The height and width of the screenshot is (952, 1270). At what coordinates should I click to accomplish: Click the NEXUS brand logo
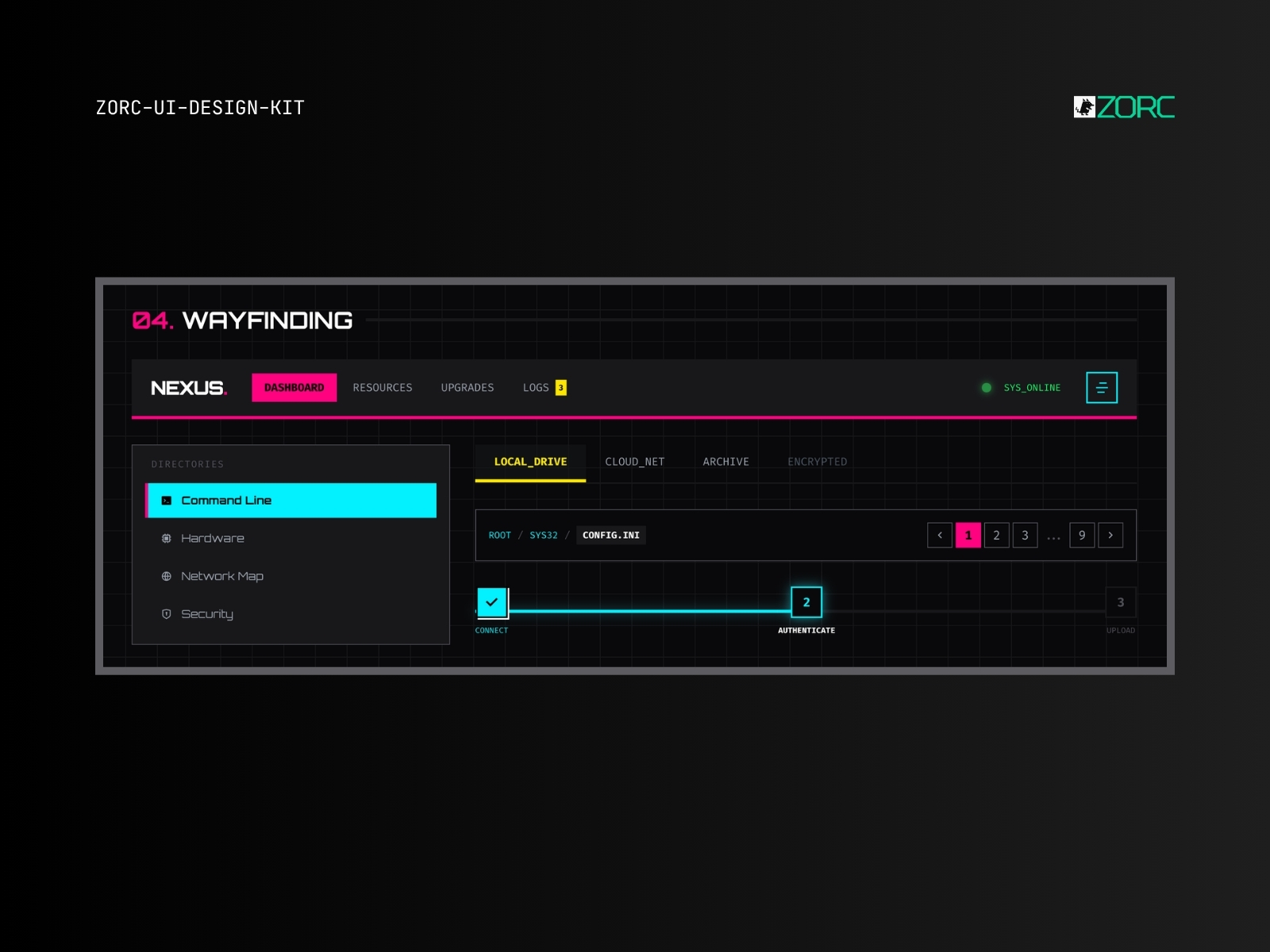click(x=189, y=388)
